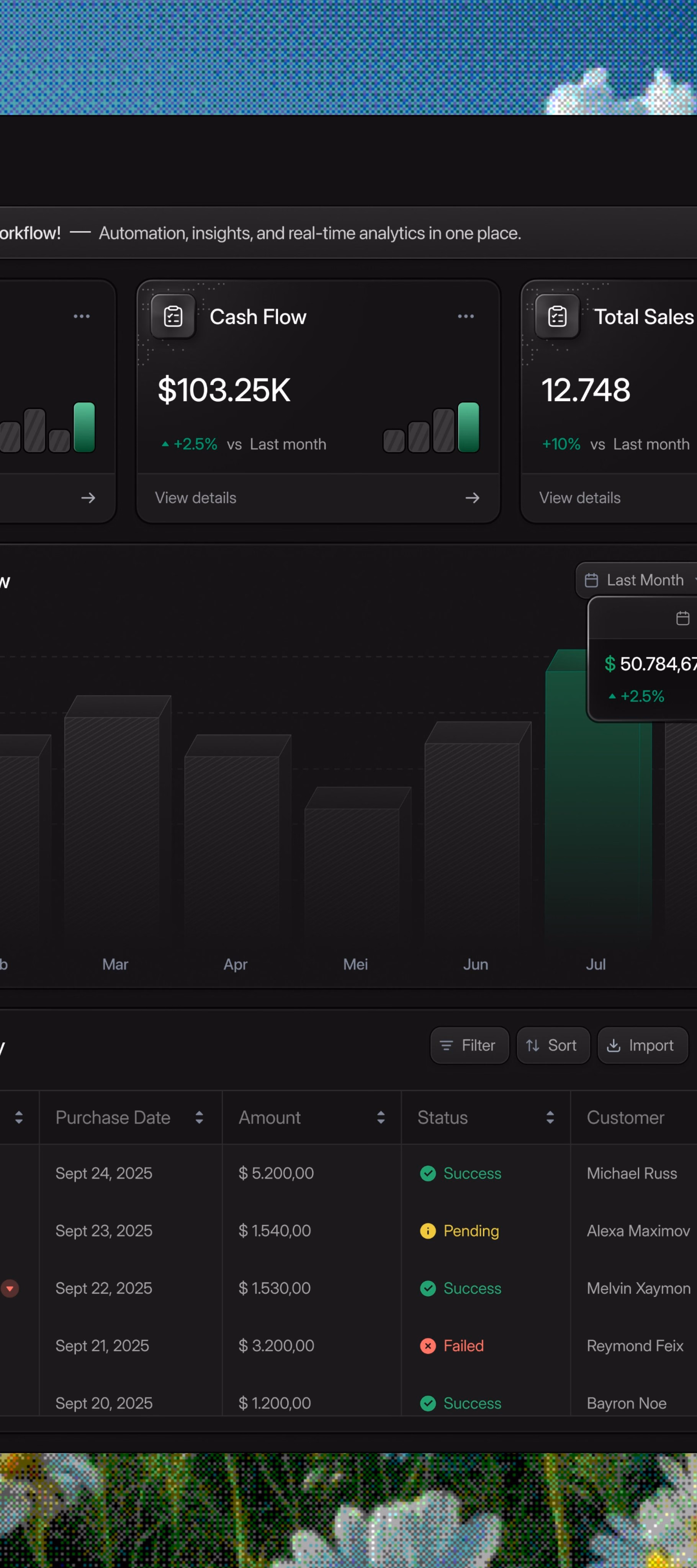Click the red down-arrow badge in Sept 22 row
Image resolution: width=697 pixels, height=1568 pixels.
(10, 1288)
